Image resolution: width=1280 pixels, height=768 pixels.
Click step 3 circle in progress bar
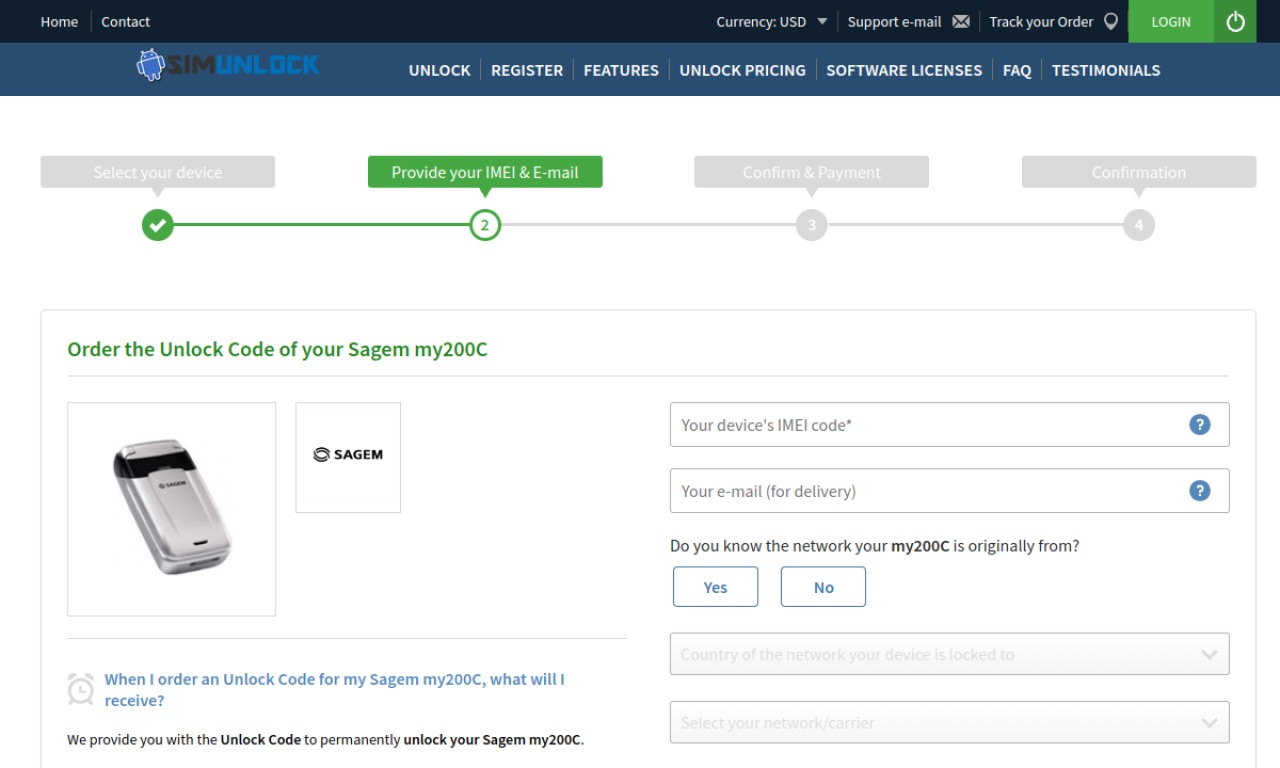point(812,225)
